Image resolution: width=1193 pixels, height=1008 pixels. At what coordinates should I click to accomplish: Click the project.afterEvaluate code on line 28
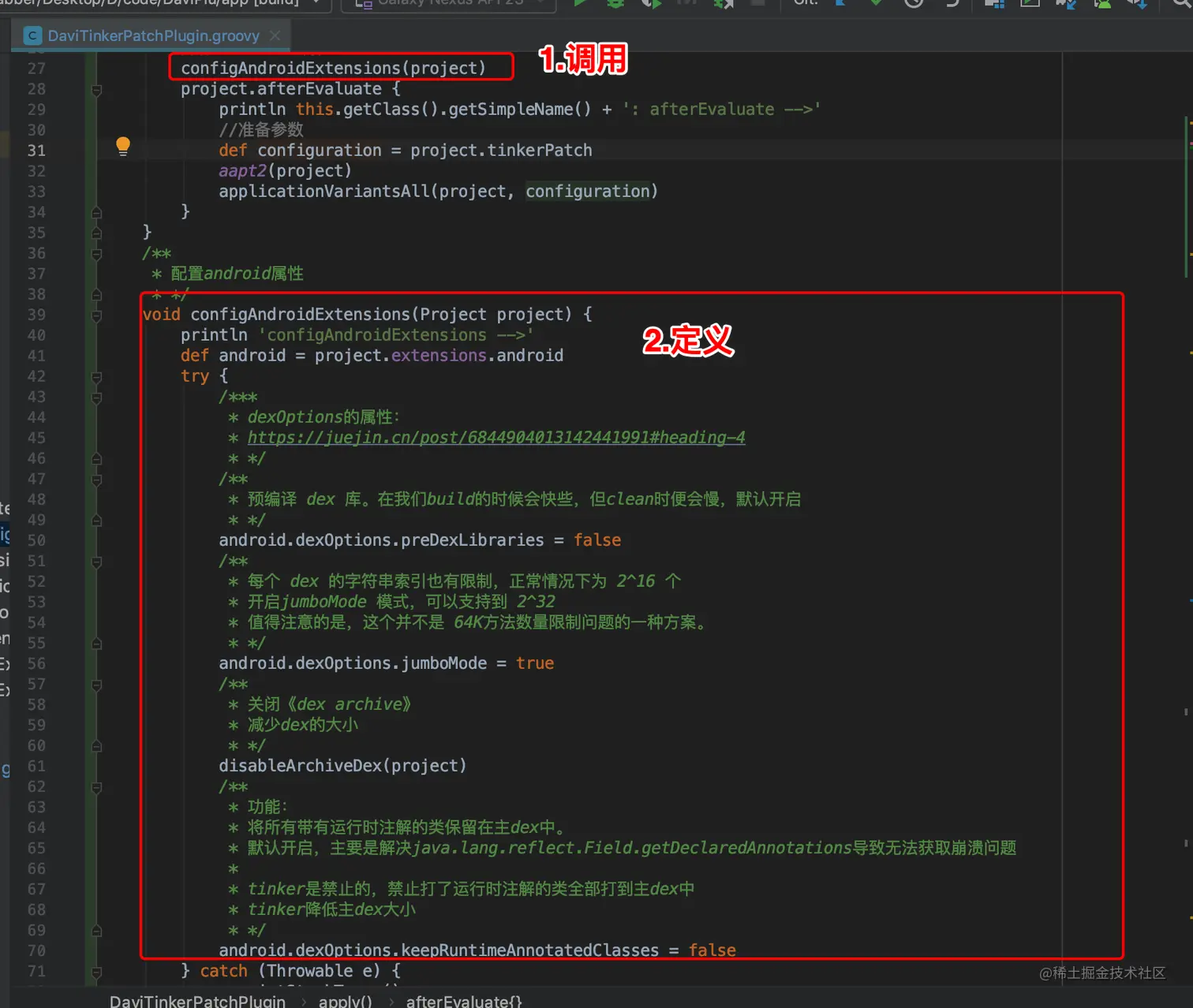[290, 89]
